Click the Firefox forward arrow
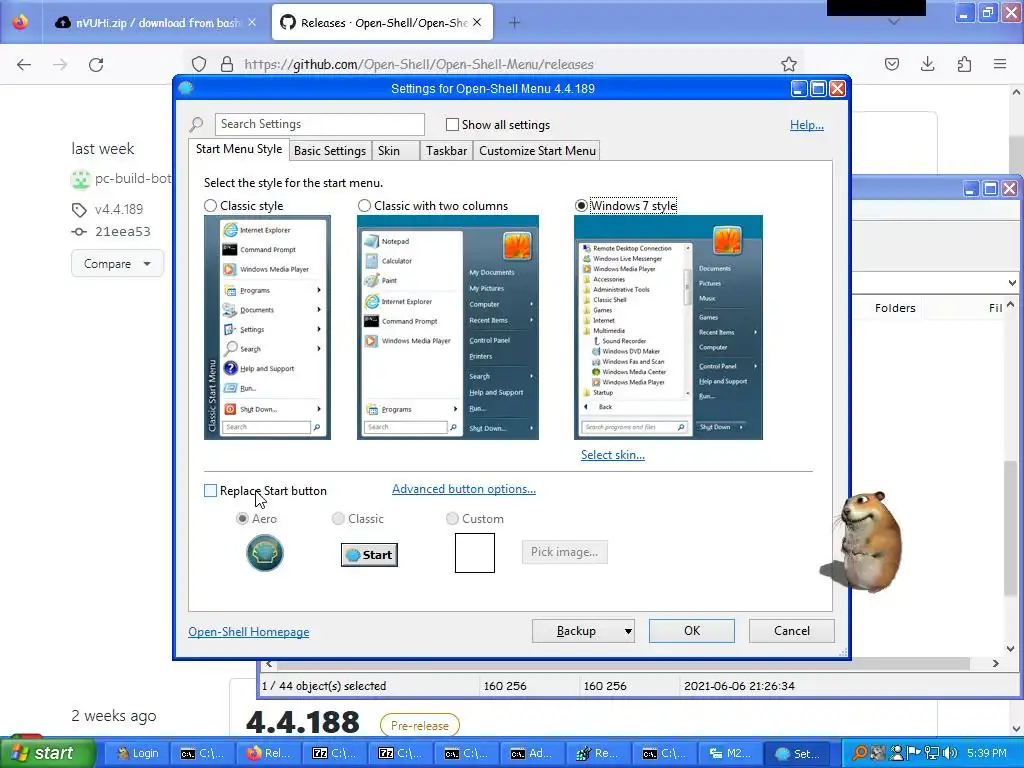This screenshot has height=768, width=1024. (x=60, y=64)
